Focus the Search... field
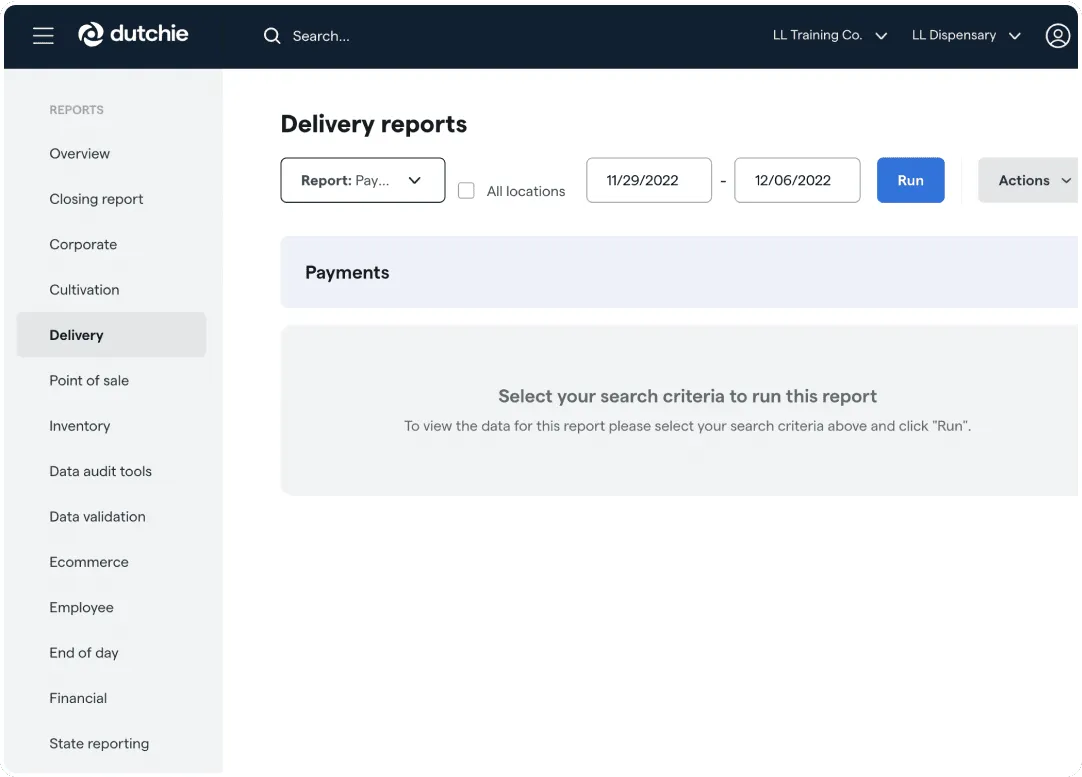The image size is (1082, 777). [x=321, y=36]
